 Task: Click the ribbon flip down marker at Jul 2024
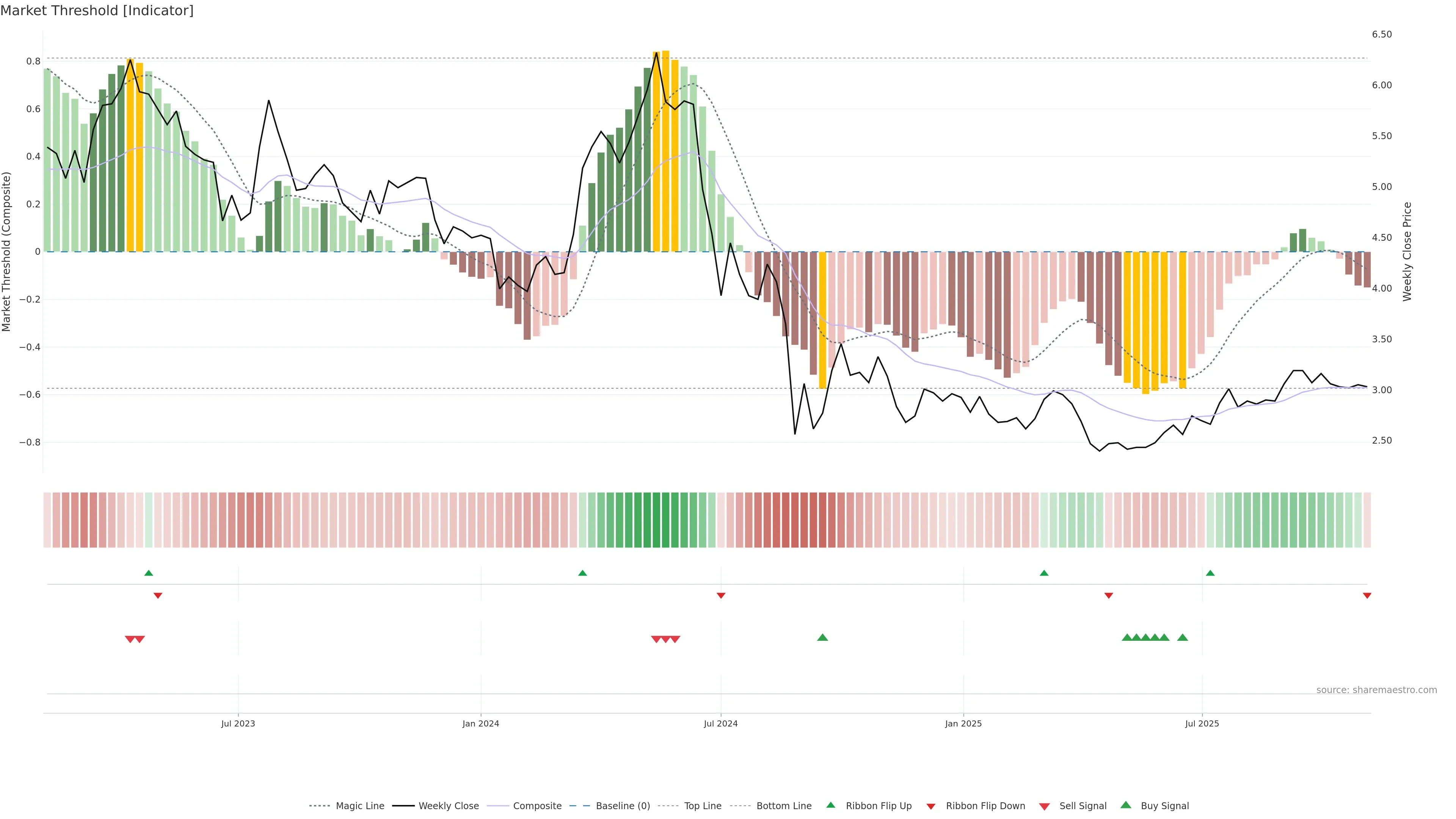(721, 596)
